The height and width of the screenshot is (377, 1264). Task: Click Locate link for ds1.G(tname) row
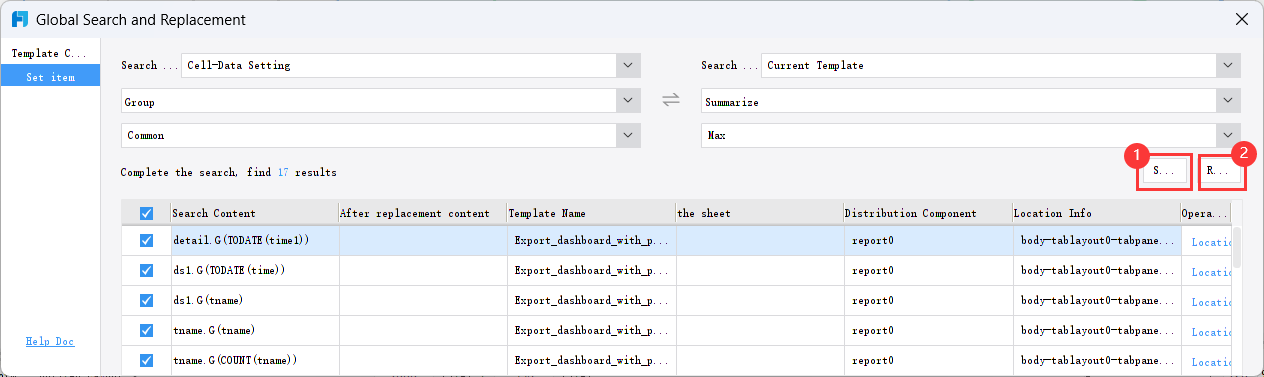coord(1210,302)
